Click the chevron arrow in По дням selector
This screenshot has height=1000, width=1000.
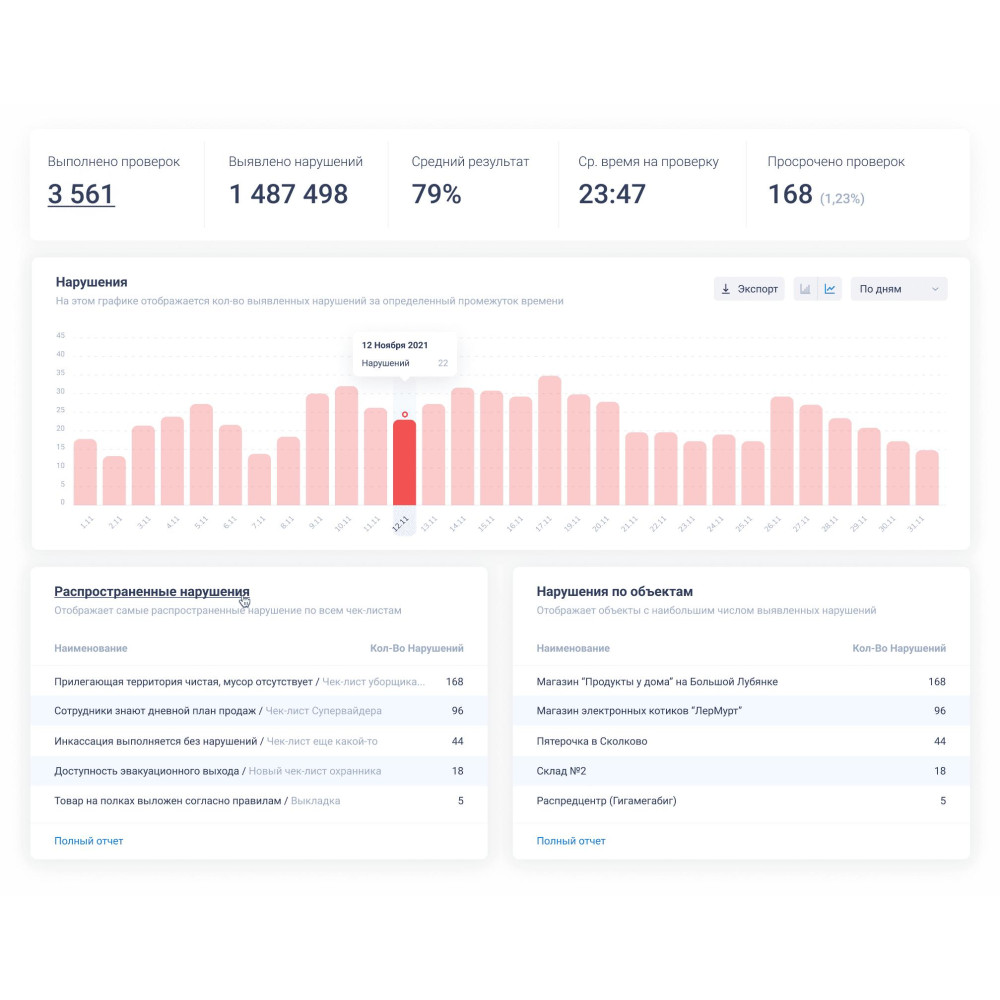[x=935, y=289]
